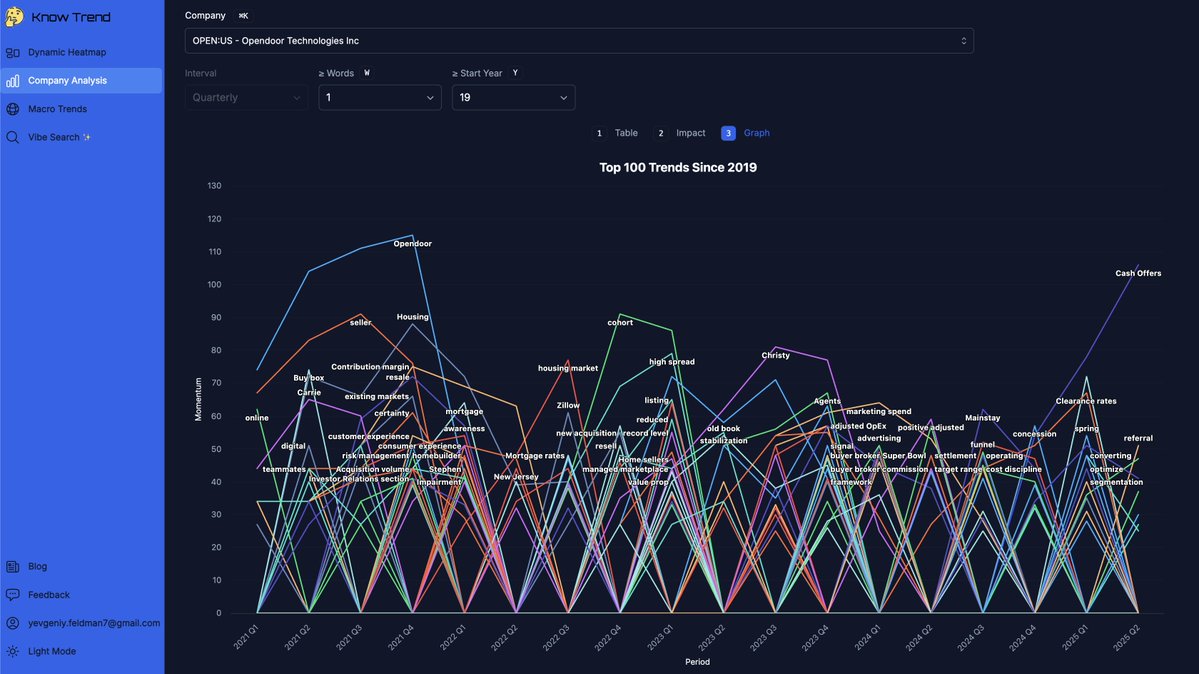The image size is (1199, 674).
Task: Click the Know Trend logo icon
Action: tap(14, 16)
